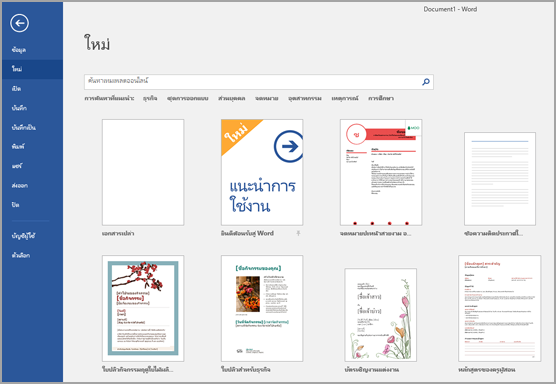Viewport: 556px width, 384px height.
Task: Search suggested category ชุดการออกแบบ (Design Sets)
Action: tap(188, 99)
